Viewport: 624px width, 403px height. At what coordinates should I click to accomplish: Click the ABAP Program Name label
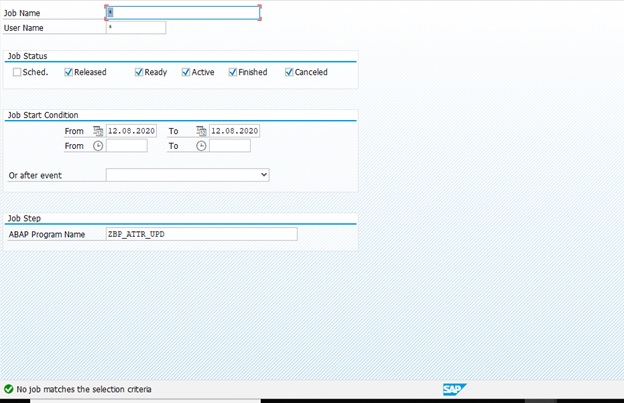point(47,234)
